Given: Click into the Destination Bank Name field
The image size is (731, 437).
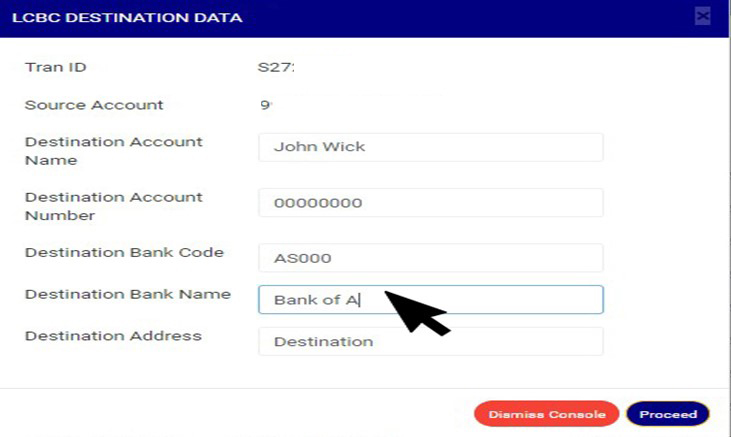Looking at the screenshot, I should point(430,300).
